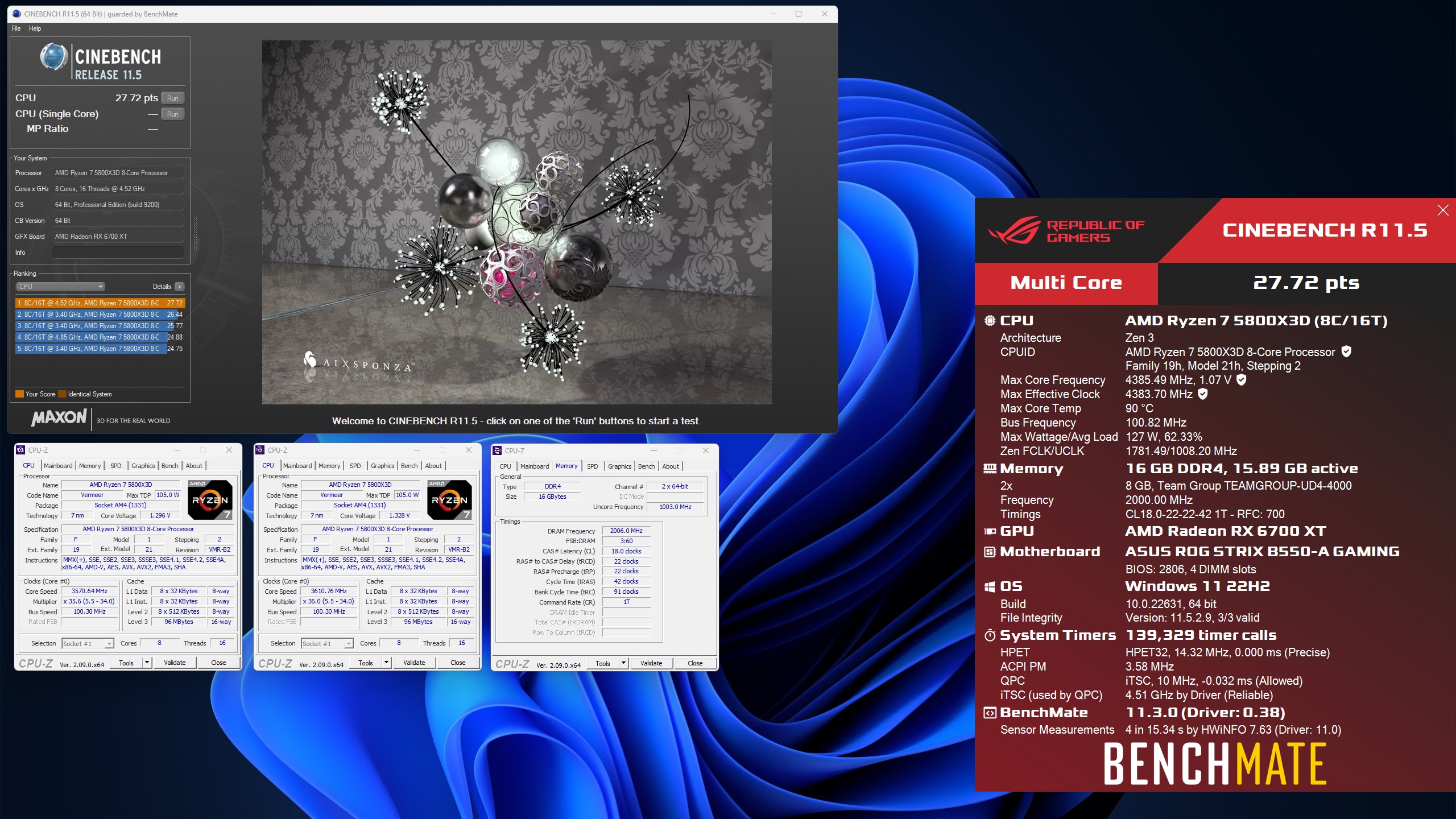
Task: Click the shield icon next to Max Core Frequency
Action: tap(1242, 379)
